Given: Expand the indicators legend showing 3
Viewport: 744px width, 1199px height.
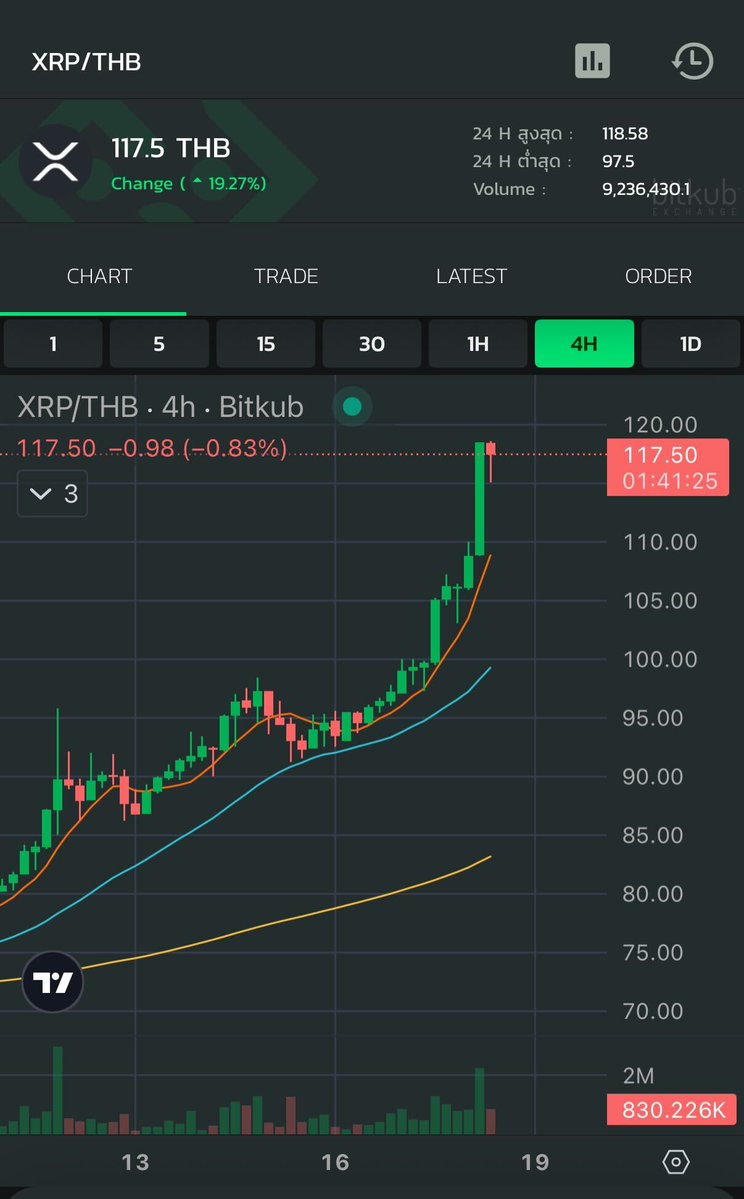Looking at the screenshot, I should coord(52,494).
